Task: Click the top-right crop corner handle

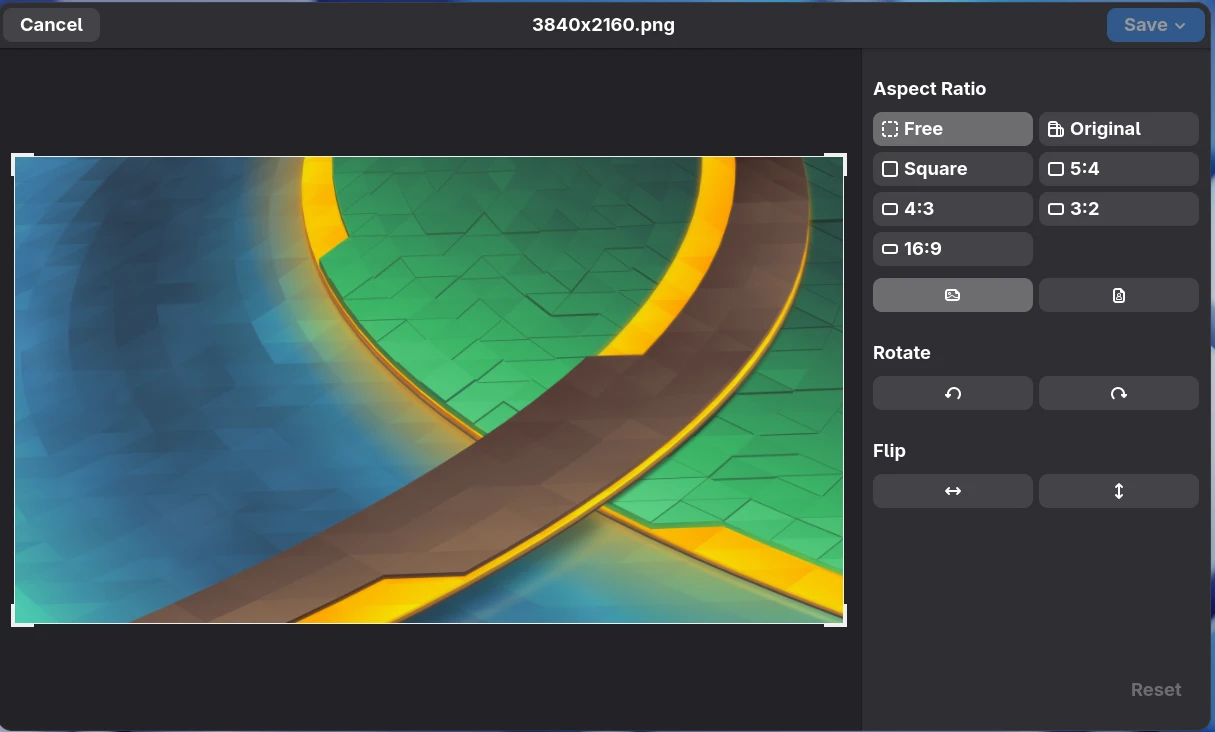Action: click(x=836, y=164)
